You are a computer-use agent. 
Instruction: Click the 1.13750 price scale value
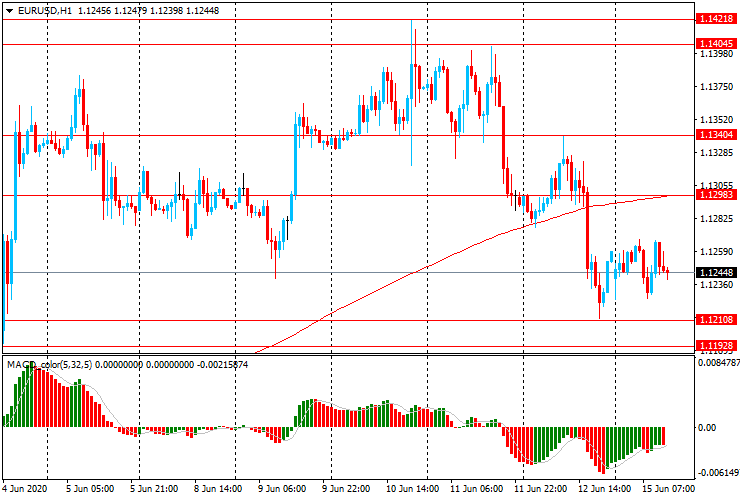[x=716, y=87]
